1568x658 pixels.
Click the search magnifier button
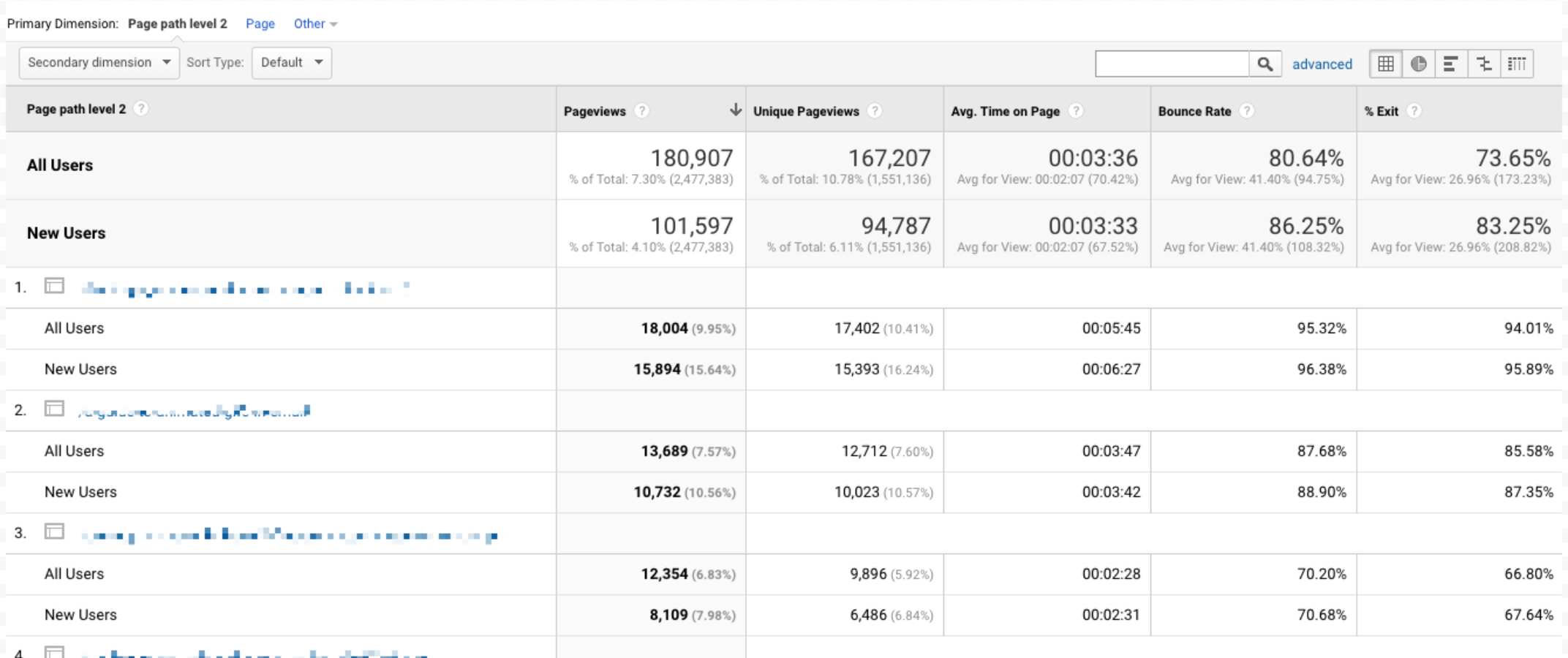tap(1264, 64)
